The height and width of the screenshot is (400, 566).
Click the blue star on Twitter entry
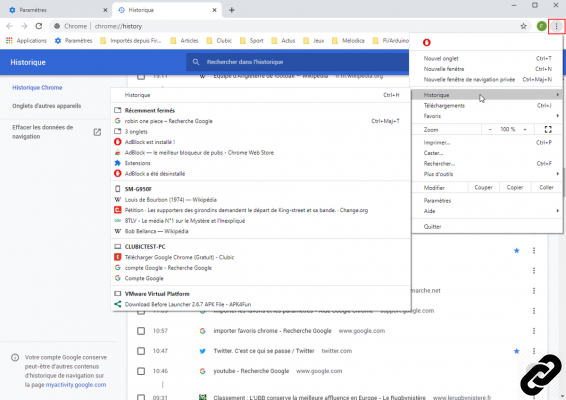click(x=517, y=351)
